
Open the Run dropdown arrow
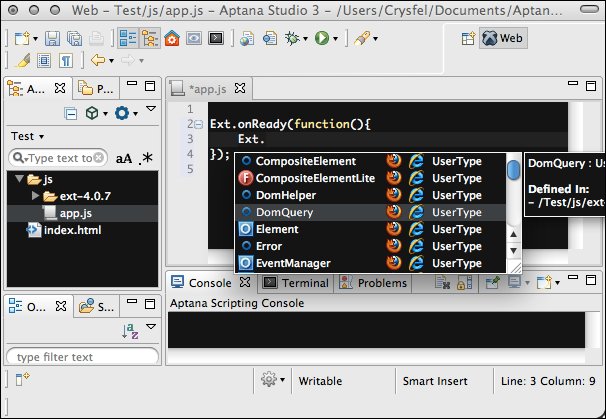[335, 39]
